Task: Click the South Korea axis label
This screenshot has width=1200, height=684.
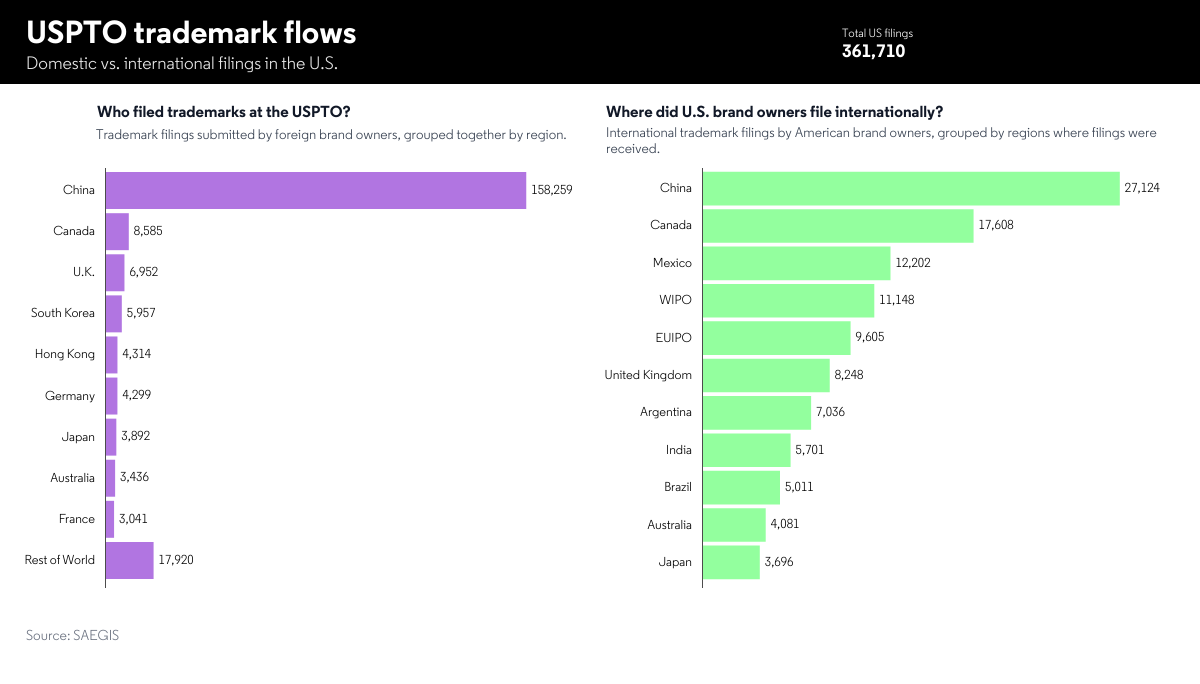Action: coord(63,313)
